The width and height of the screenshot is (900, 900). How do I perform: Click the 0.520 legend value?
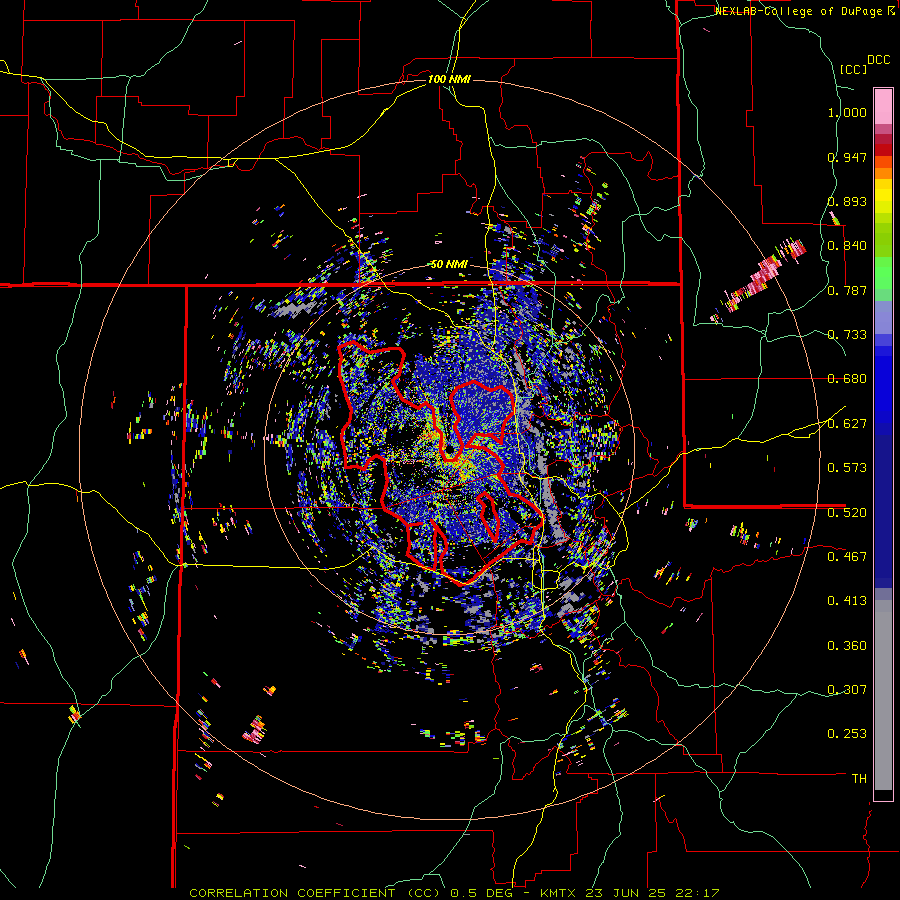[x=847, y=513]
